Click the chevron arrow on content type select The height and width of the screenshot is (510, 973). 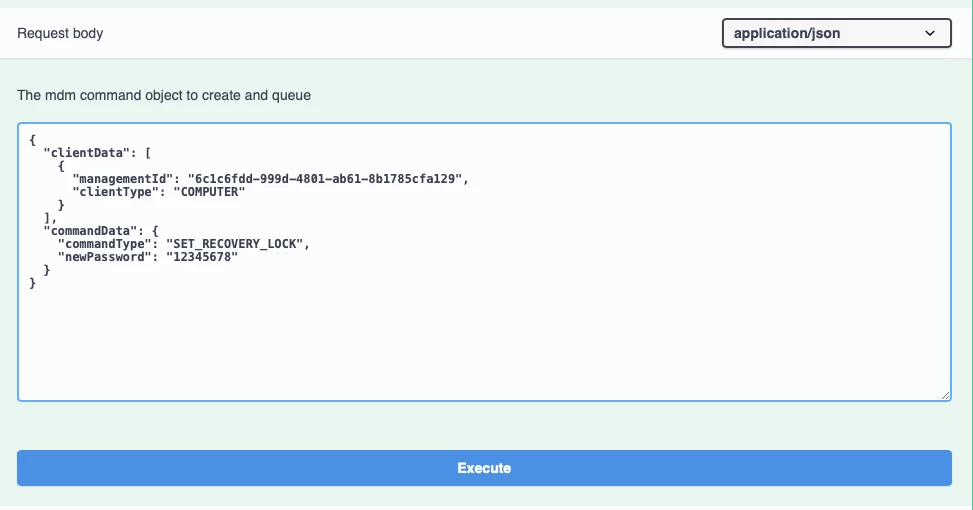click(x=930, y=34)
